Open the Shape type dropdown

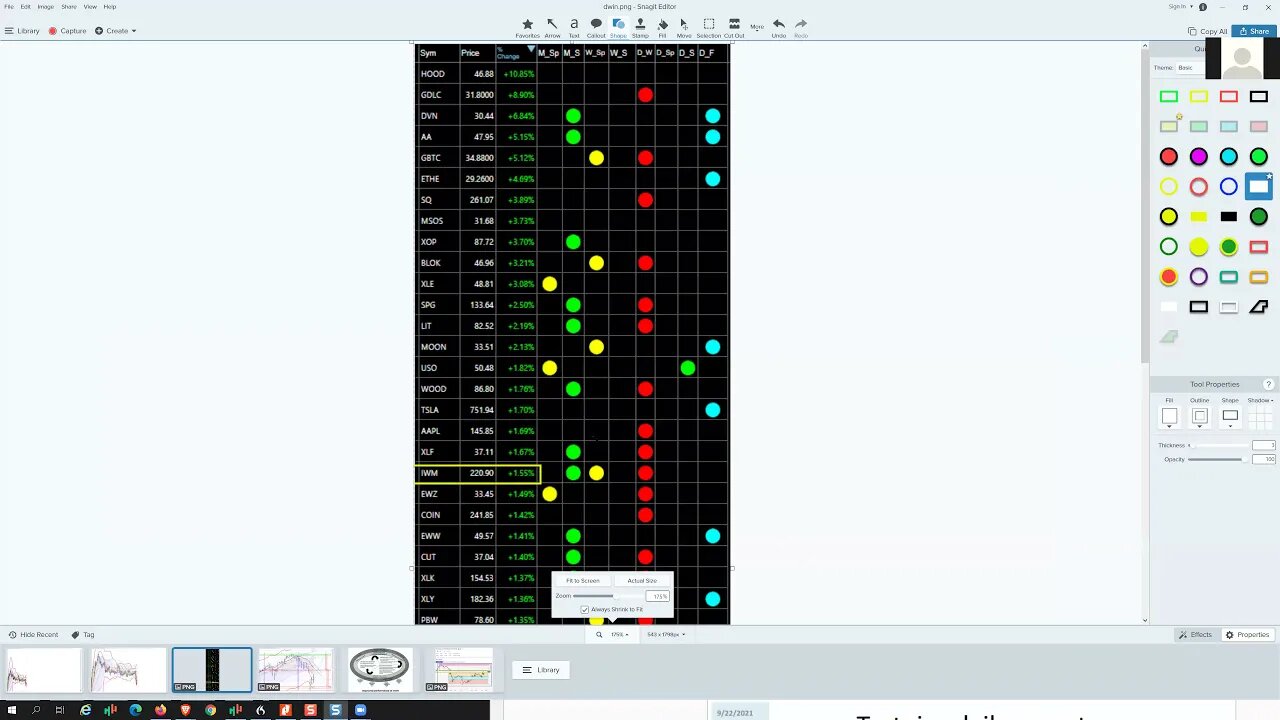coord(1230,417)
